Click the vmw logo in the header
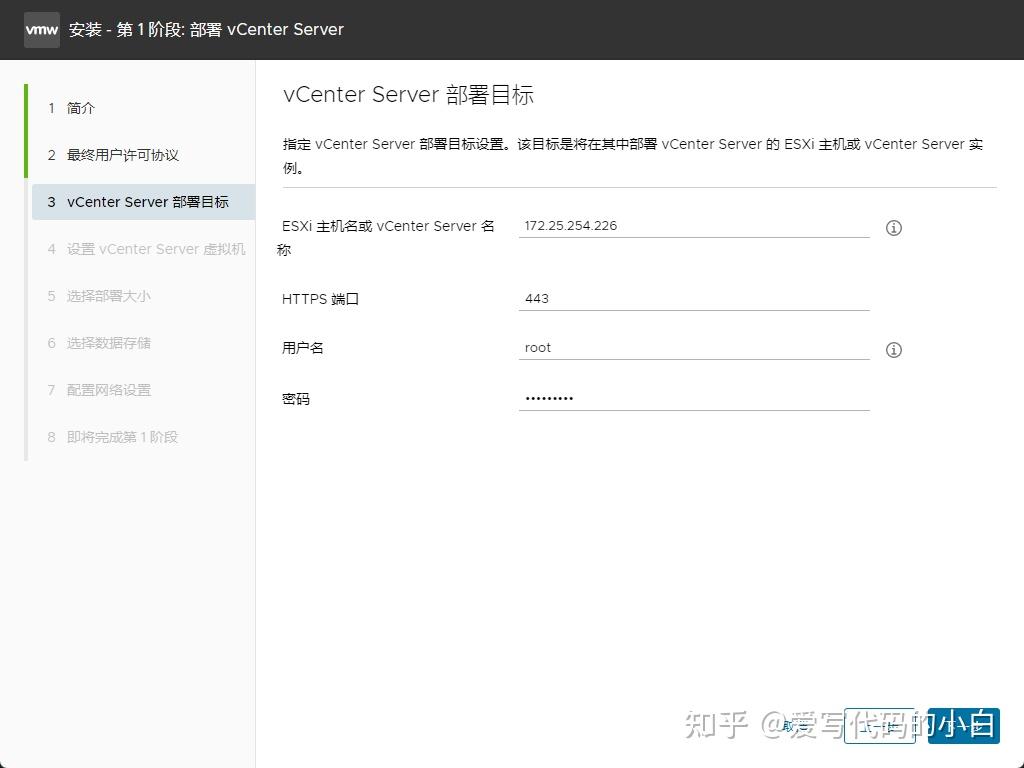Screen dimensions: 1024x768 click(42, 29)
